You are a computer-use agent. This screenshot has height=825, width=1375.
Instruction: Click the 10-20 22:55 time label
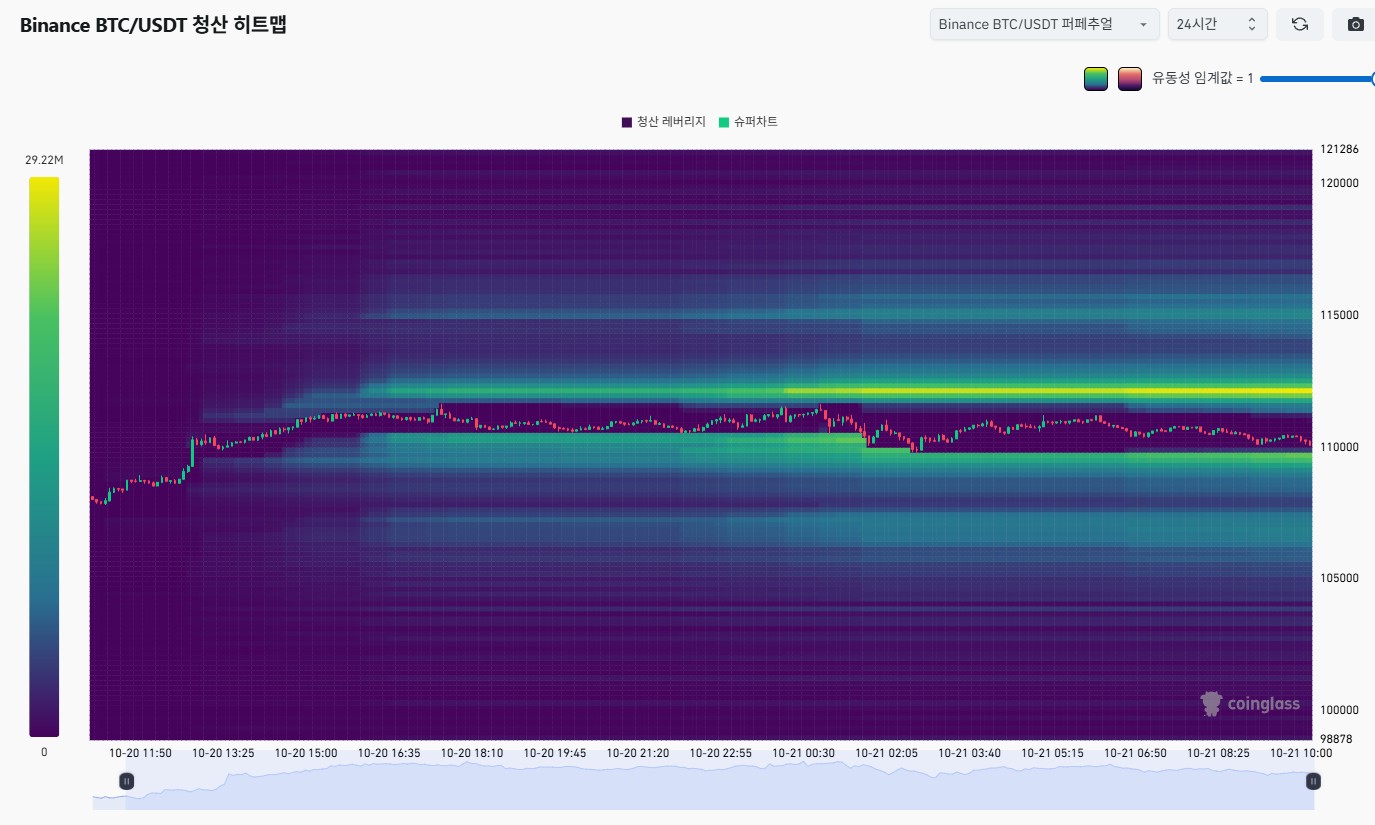point(721,753)
